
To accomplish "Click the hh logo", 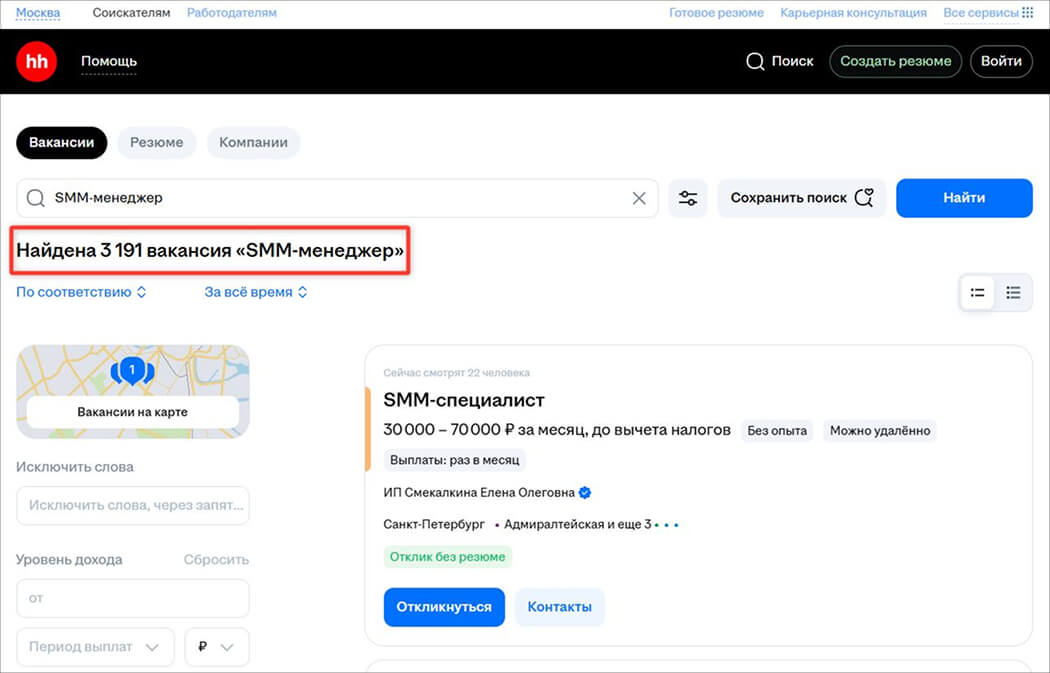I will (x=36, y=61).
